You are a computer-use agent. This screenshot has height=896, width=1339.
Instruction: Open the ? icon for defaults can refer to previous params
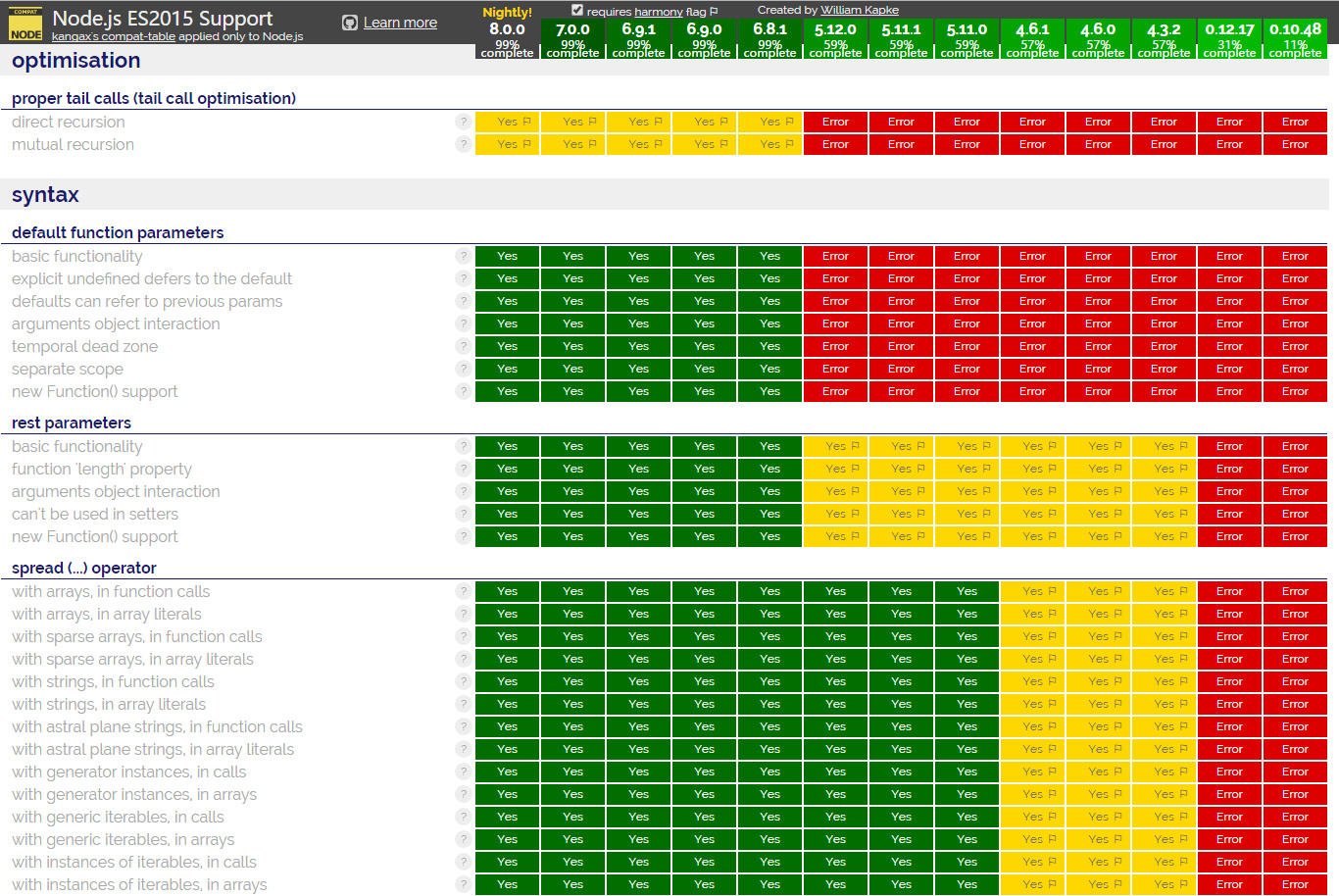point(463,301)
